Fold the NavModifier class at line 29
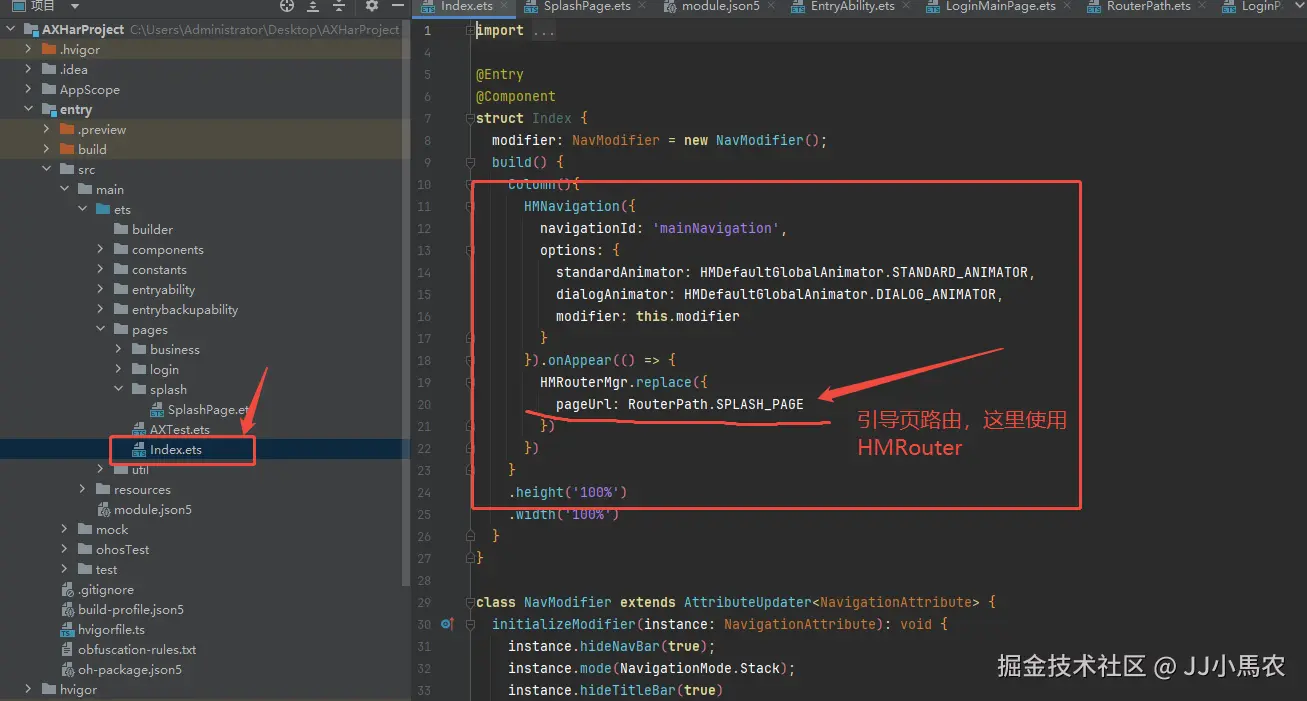 click(471, 602)
